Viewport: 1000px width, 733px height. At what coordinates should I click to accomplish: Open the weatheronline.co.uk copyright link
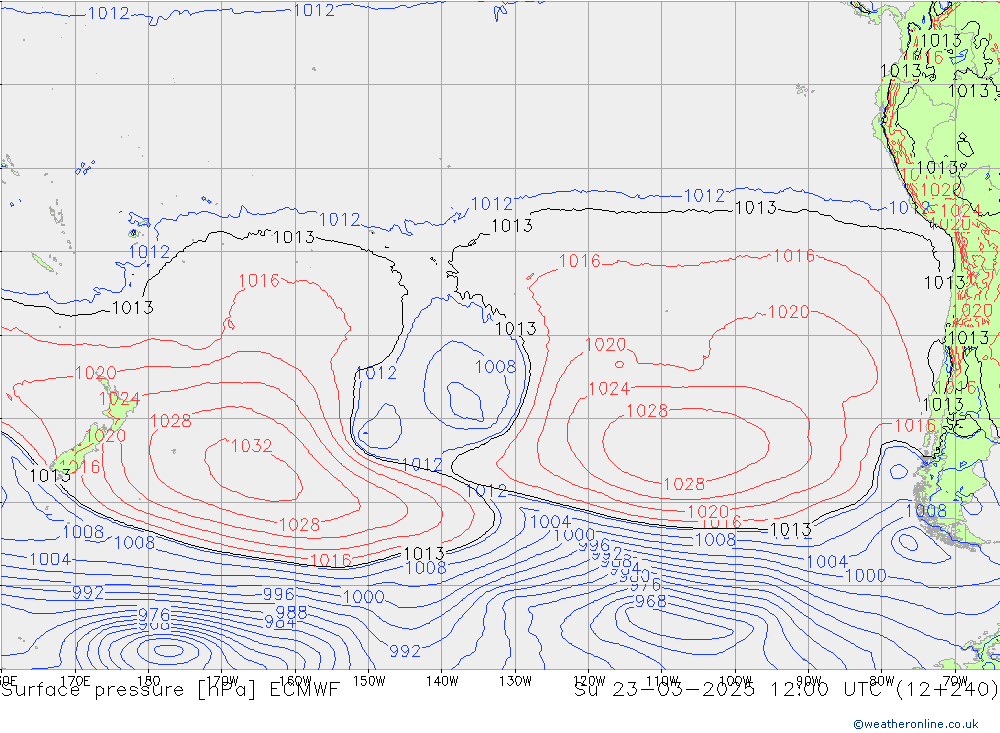click(915, 723)
